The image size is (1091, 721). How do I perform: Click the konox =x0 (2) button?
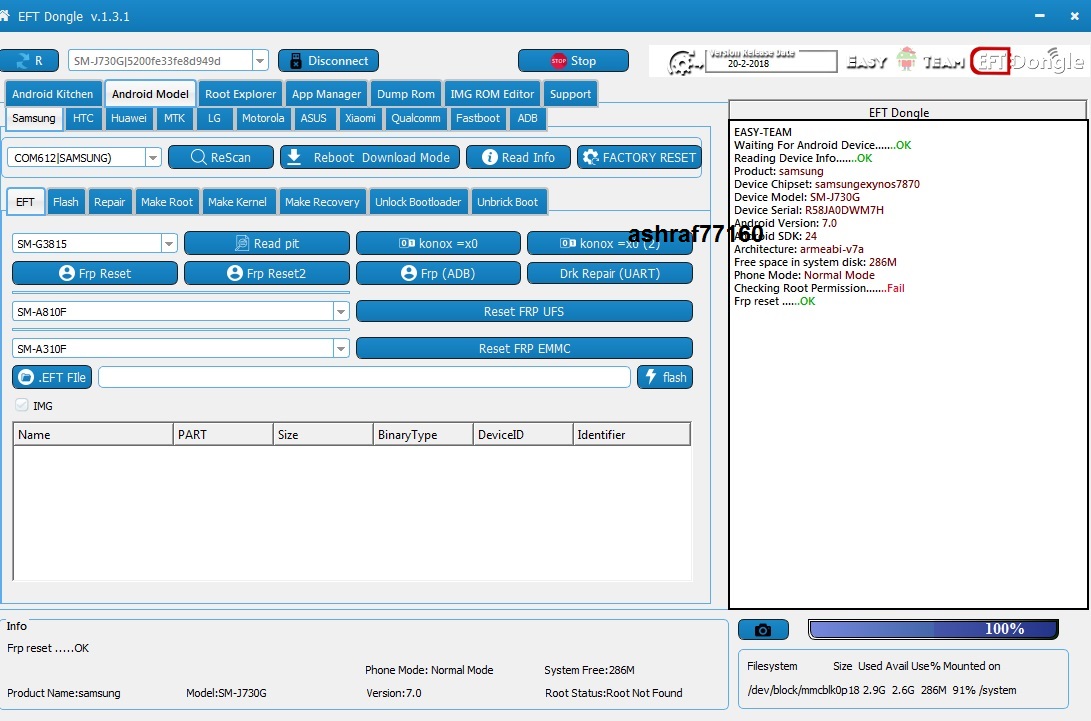pos(610,243)
